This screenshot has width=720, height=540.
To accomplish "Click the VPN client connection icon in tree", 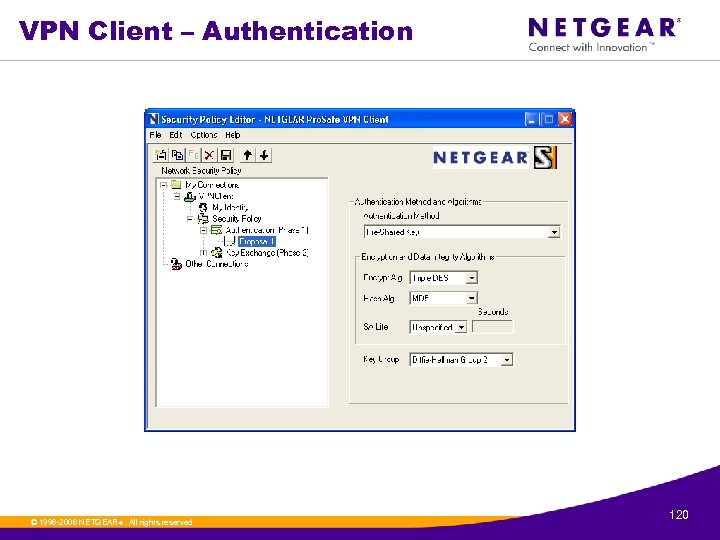I will (190, 197).
